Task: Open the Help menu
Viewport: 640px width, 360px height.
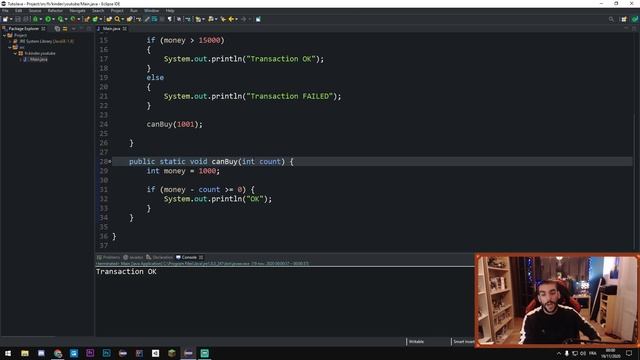Action: (170, 11)
